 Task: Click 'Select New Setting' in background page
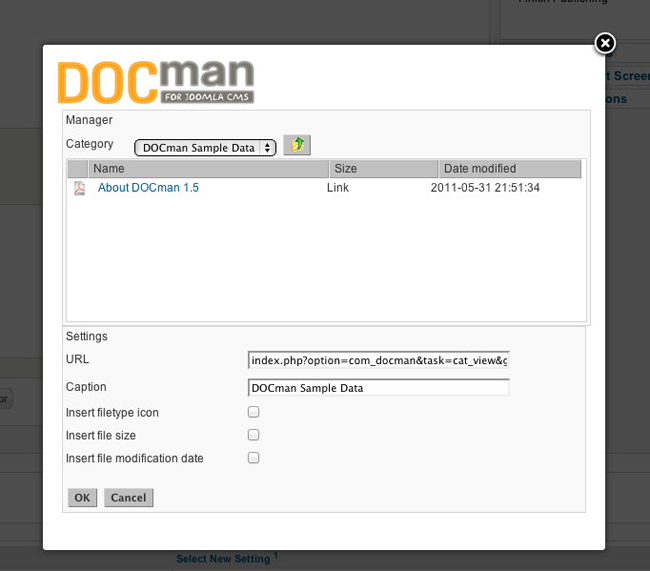coord(223,559)
